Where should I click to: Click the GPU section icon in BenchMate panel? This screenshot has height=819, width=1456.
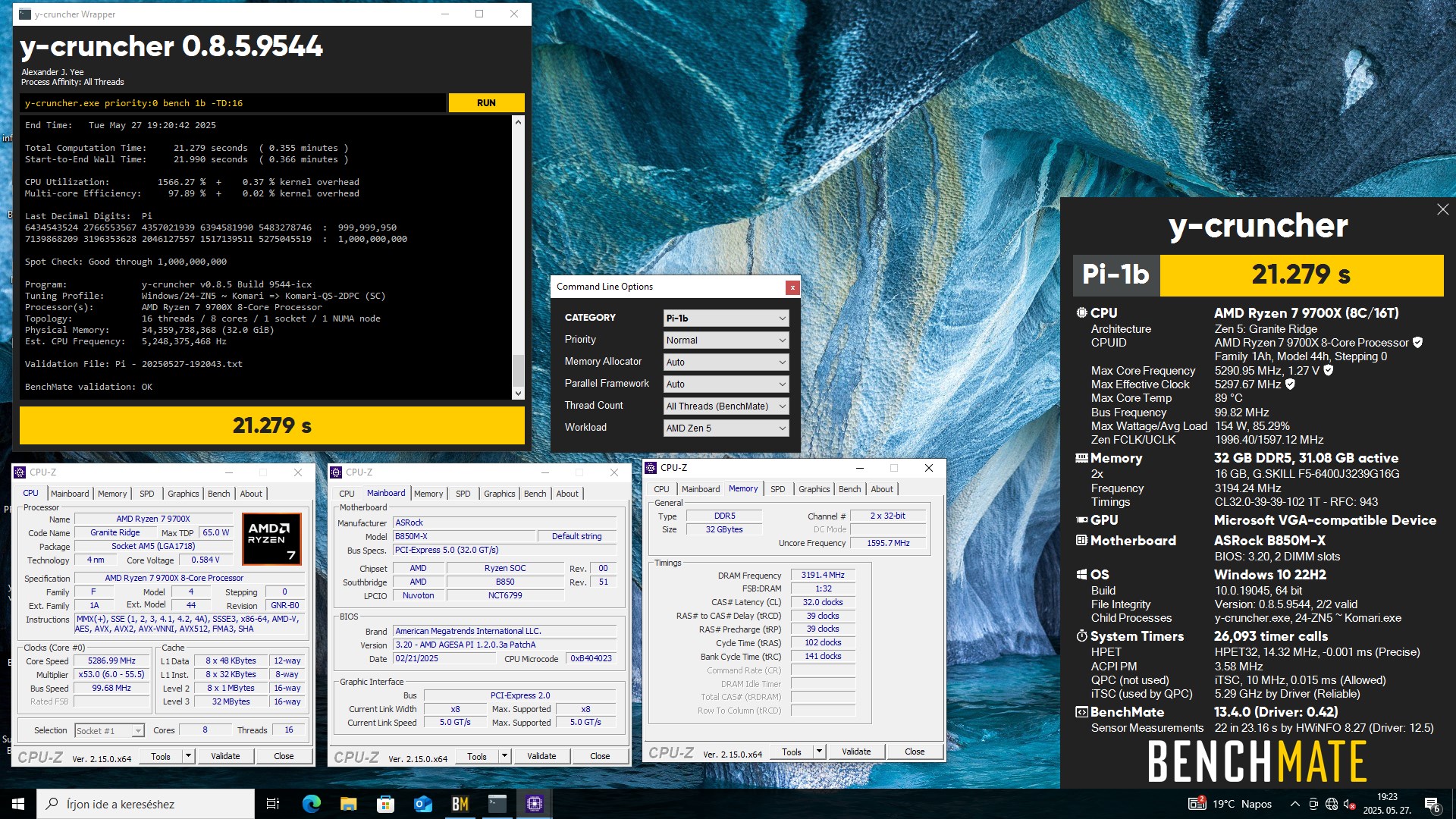tap(1081, 520)
